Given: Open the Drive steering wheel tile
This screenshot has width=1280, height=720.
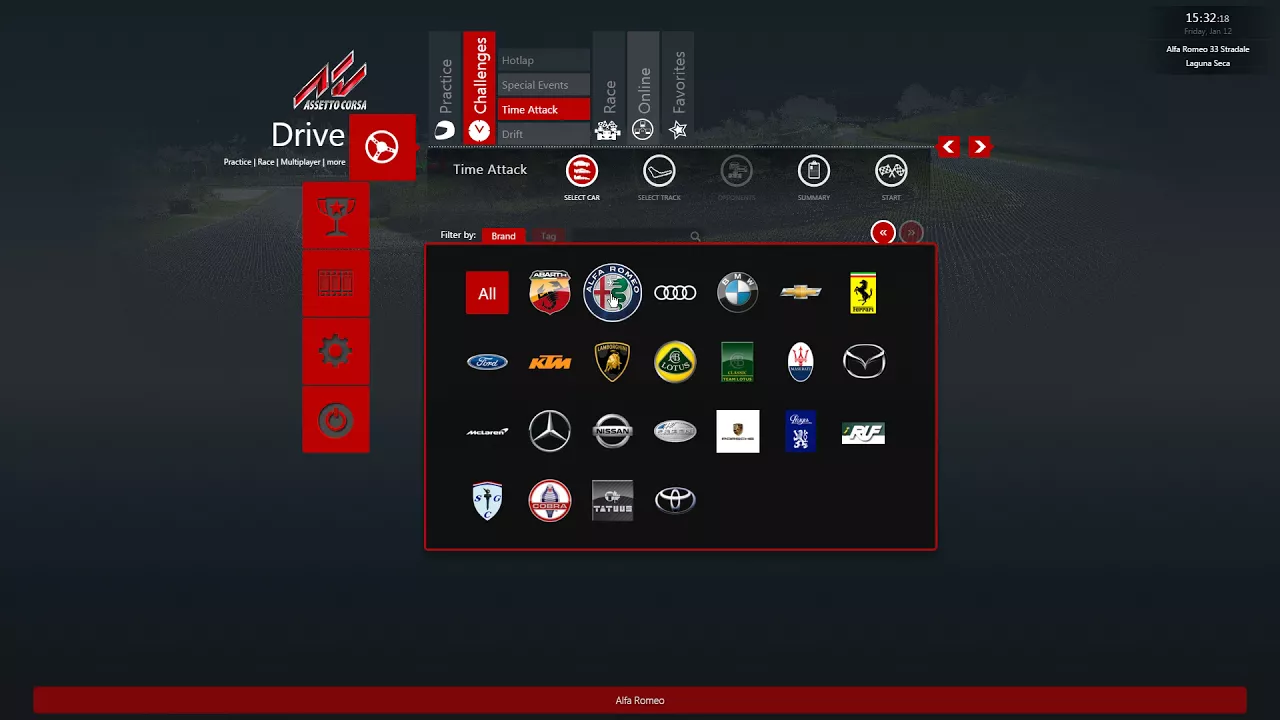Looking at the screenshot, I should [x=382, y=147].
